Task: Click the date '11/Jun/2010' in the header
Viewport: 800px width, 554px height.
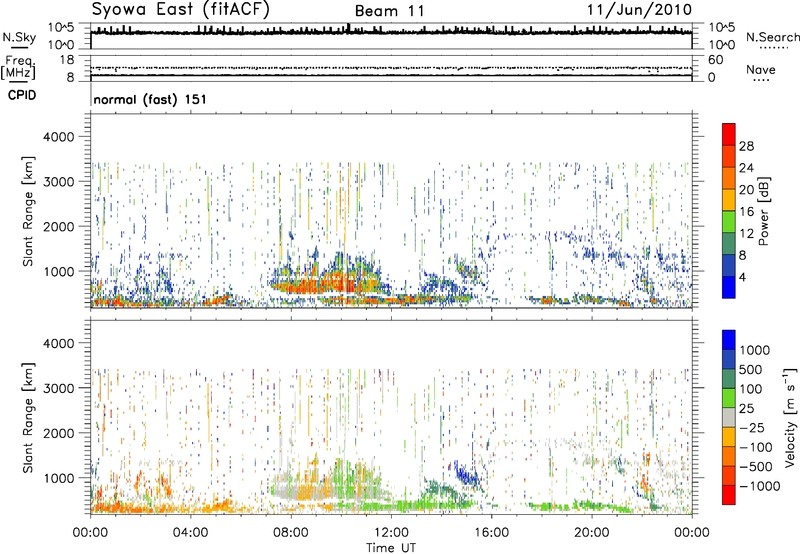Action: tap(639, 10)
